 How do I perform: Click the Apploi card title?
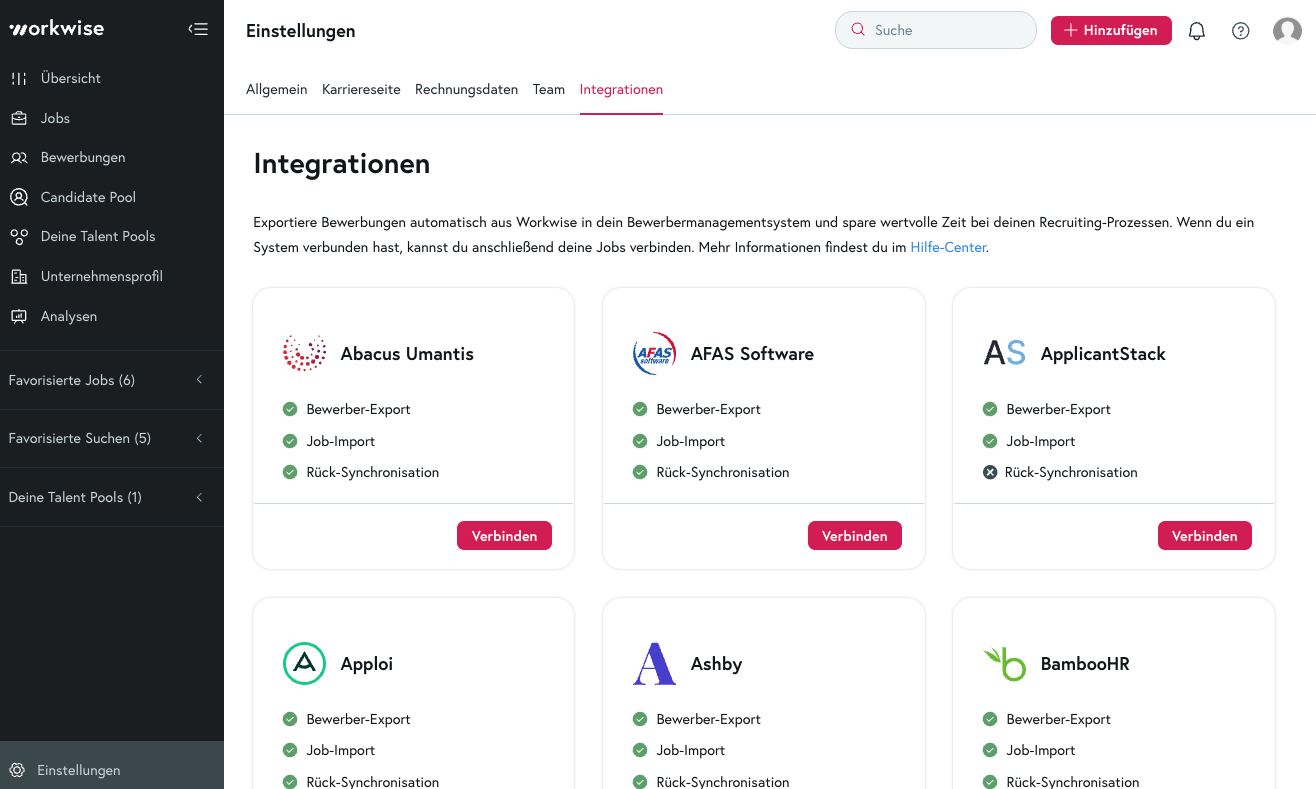click(367, 664)
